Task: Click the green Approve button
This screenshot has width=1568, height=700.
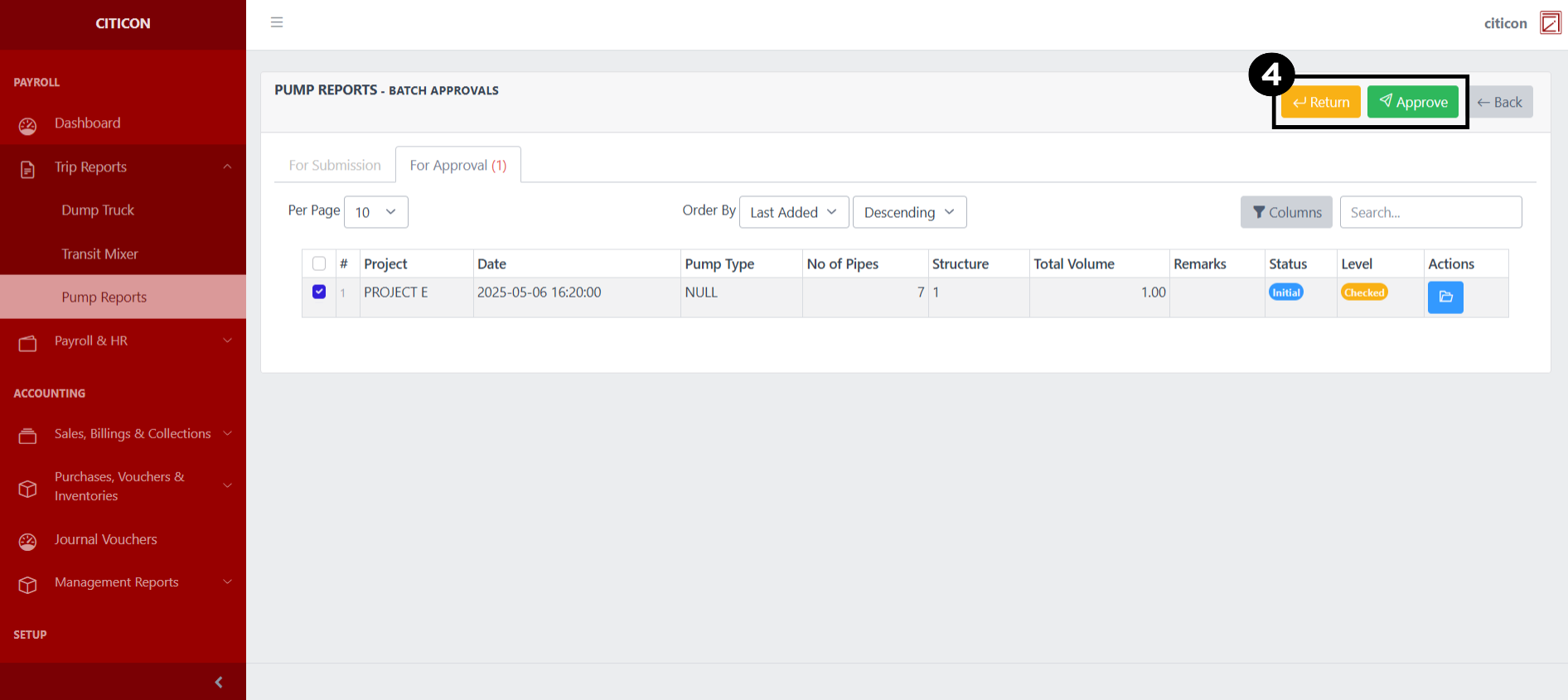Action: tap(1412, 102)
